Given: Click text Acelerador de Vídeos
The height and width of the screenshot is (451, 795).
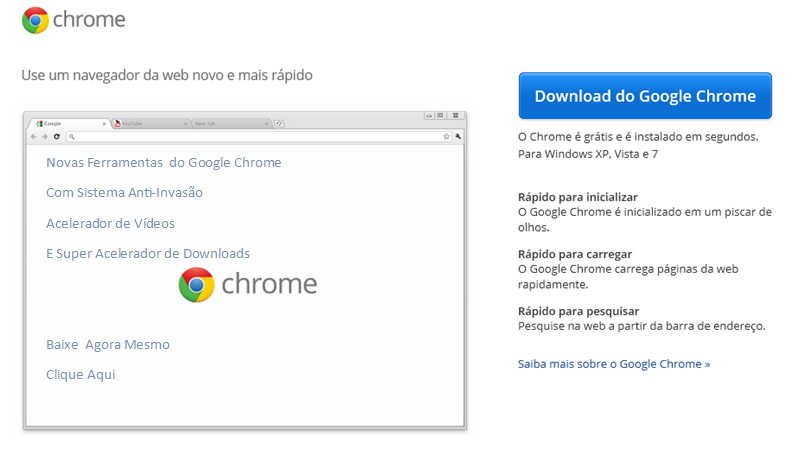Looking at the screenshot, I should (x=111, y=223).
